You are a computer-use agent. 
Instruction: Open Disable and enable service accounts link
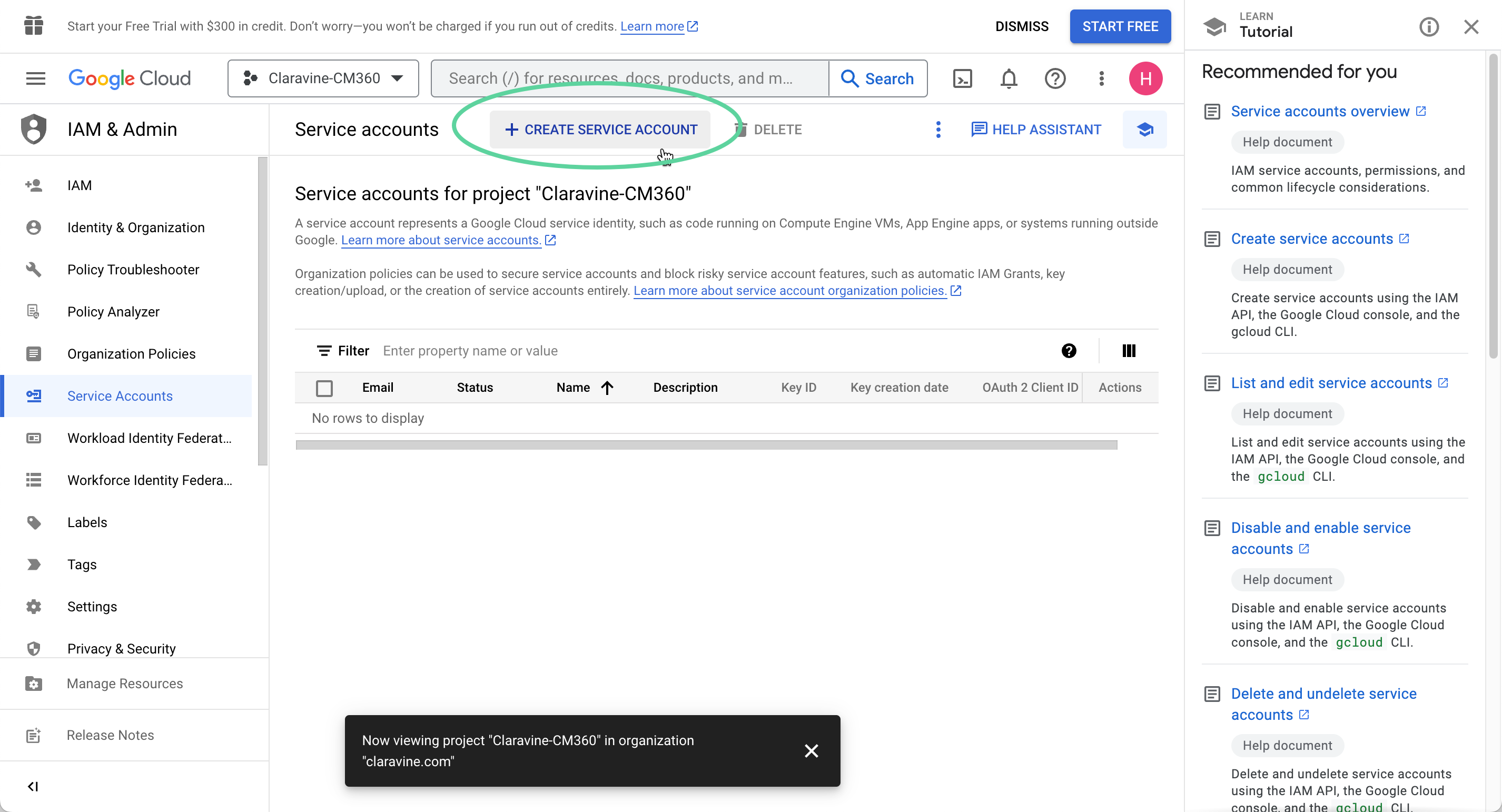(x=1320, y=539)
